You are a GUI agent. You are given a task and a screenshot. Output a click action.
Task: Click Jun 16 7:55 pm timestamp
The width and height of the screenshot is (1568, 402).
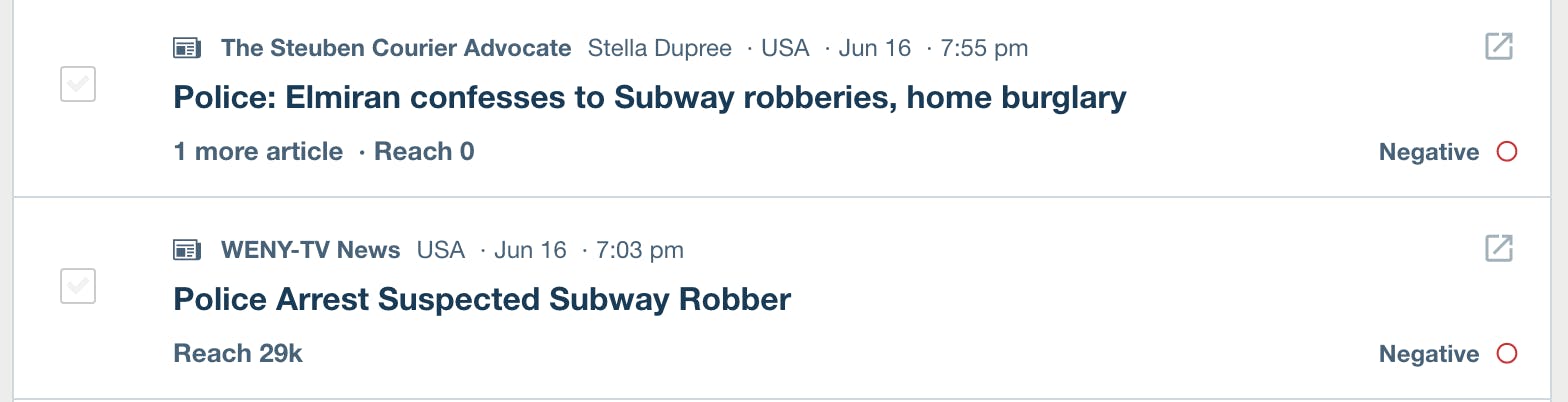[x=933, y=48]
